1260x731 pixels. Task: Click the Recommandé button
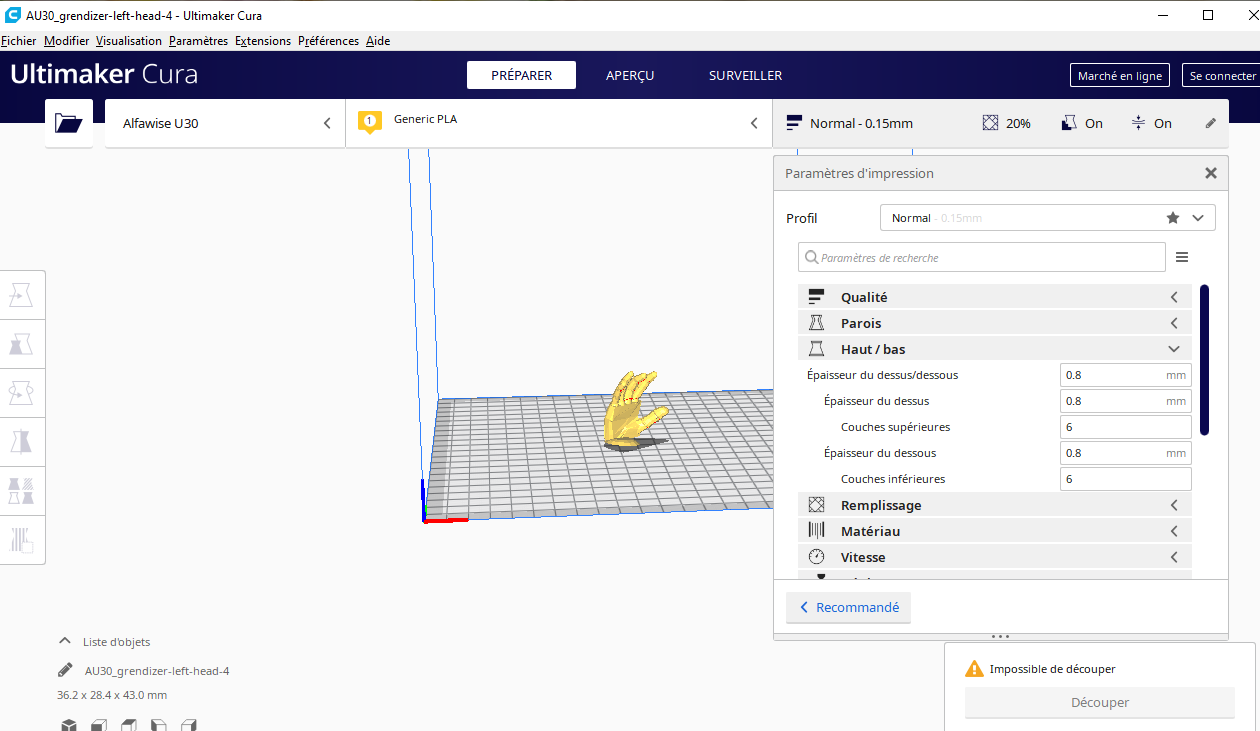click(848, 607)
